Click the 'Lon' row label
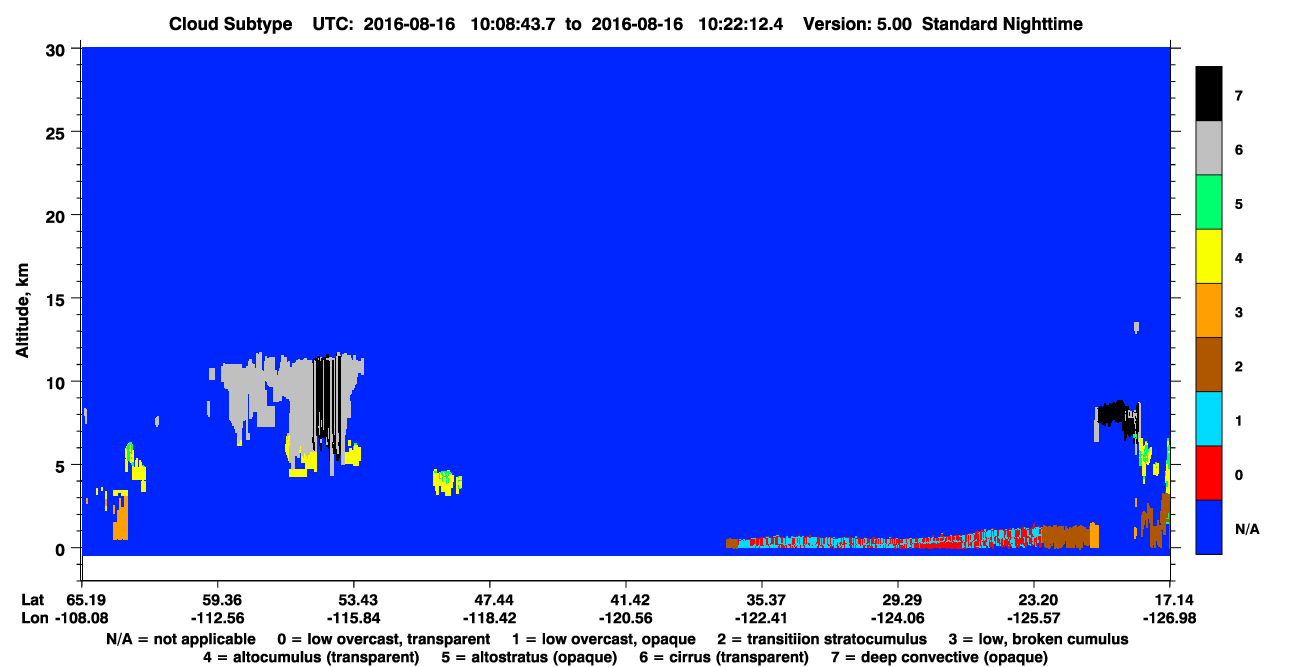This screenshot has width=1300, height=667. [x=34, y=617]
